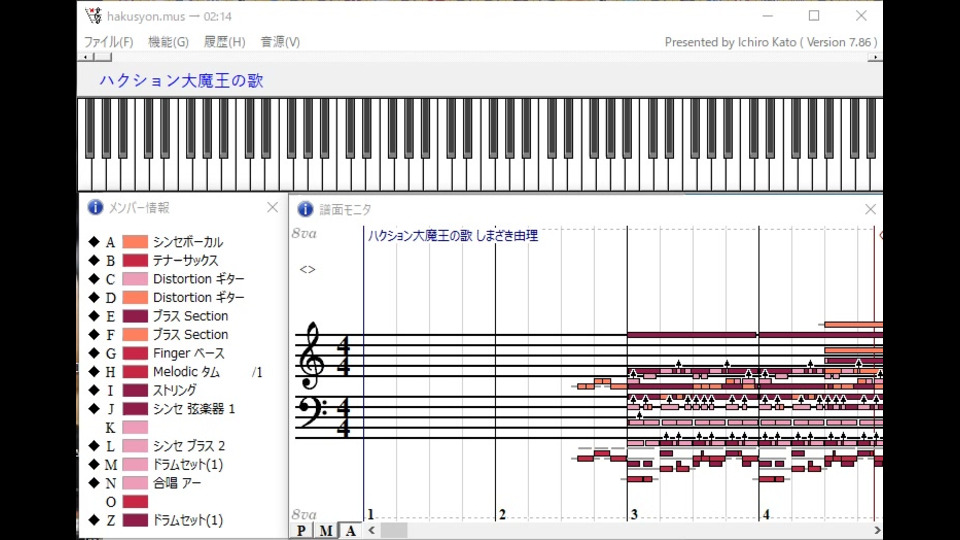Maximize the hakusyon.mus window

[x=814, y=16]
